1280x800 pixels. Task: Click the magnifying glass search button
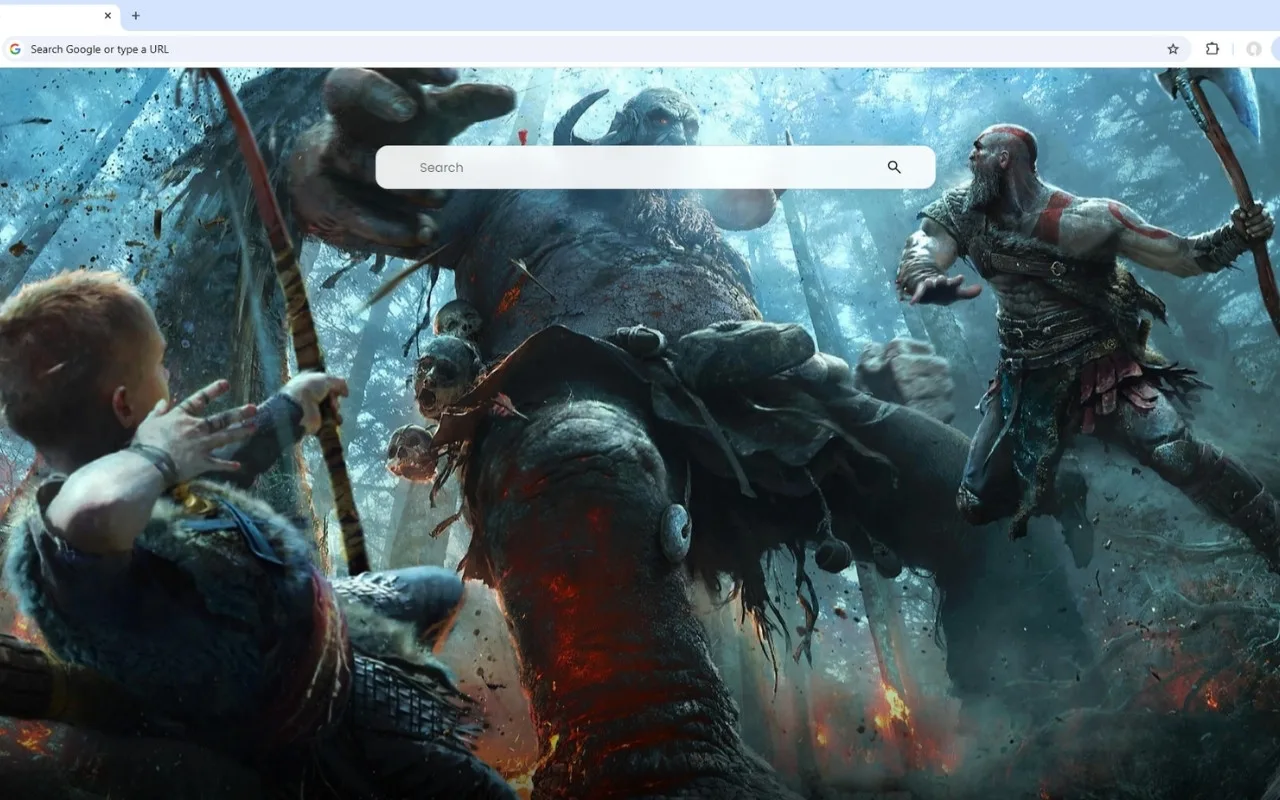point(894,167)
